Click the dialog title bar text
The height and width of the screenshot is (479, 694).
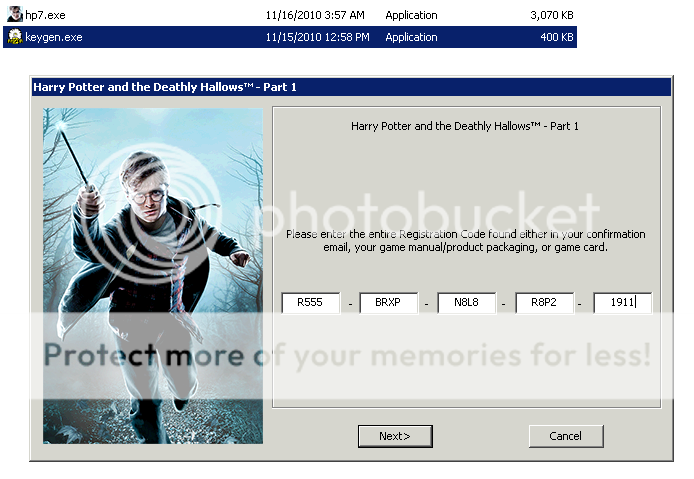[x=165, y=87]
